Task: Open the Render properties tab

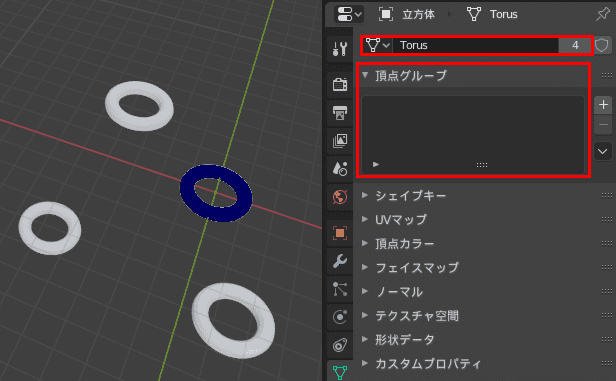Action: (x=340, y=84)
